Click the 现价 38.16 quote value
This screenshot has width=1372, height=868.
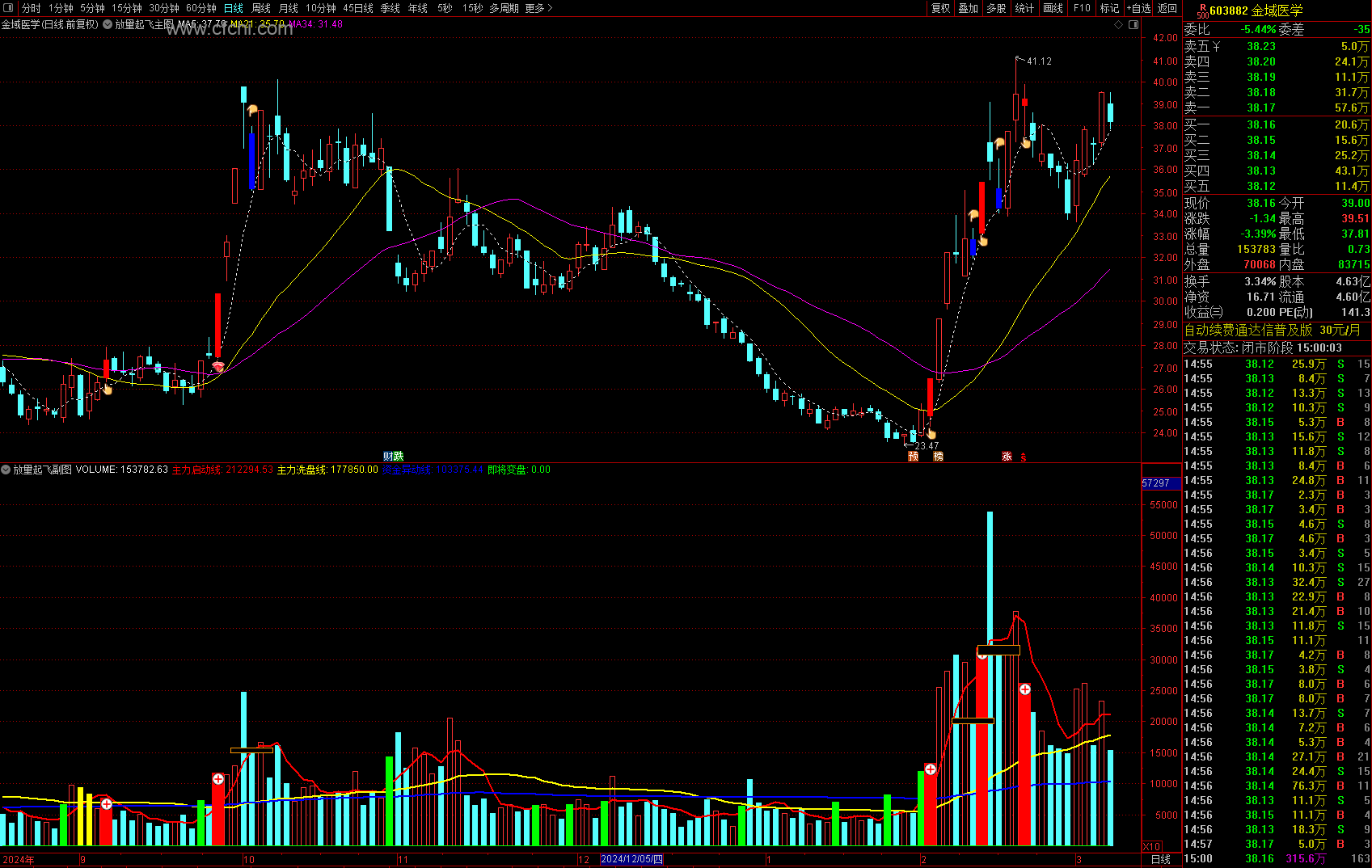(x=1261, y=204)
